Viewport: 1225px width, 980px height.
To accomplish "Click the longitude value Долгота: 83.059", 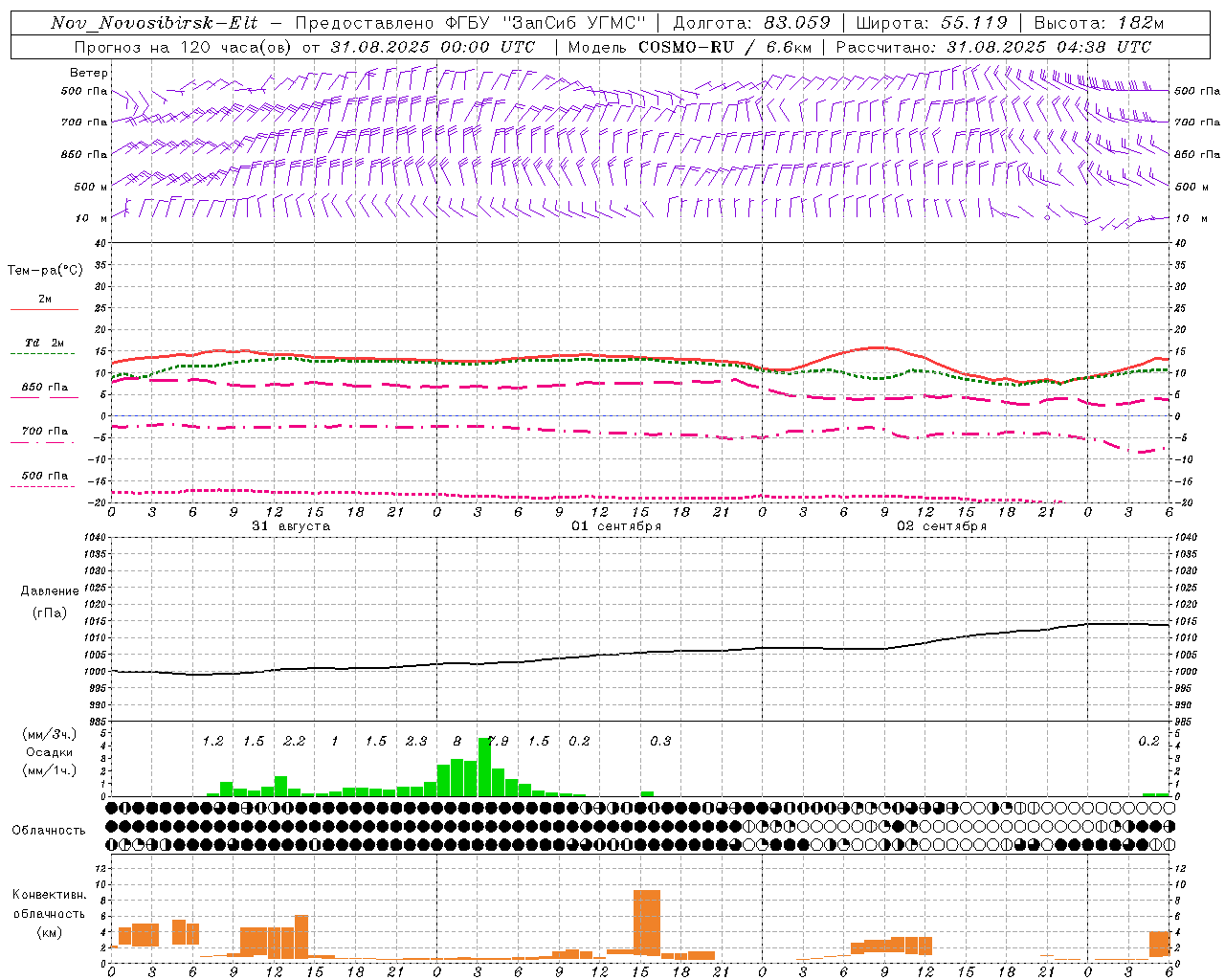I will [x=751, y=23].
